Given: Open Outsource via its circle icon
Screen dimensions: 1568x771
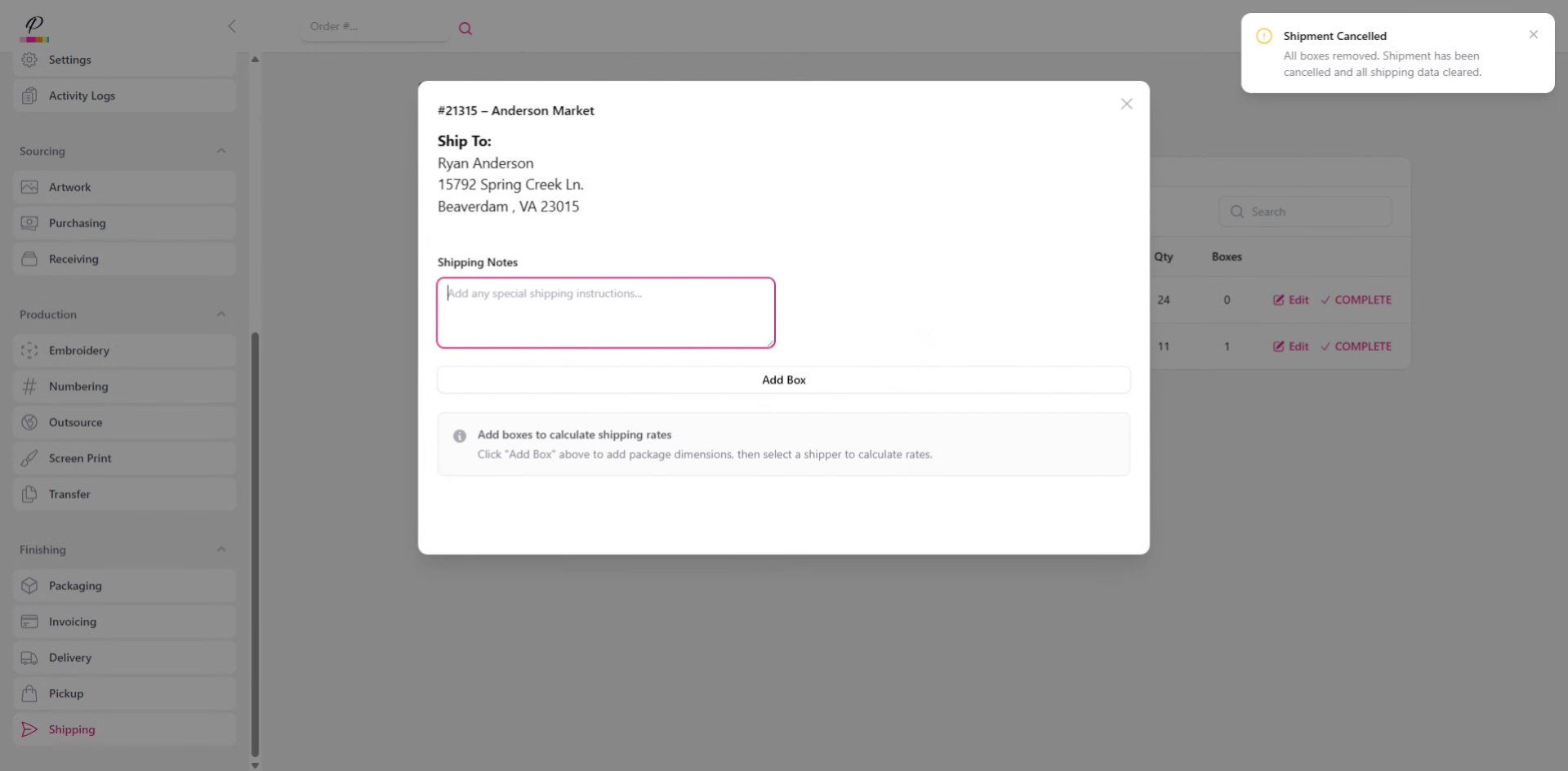Looking at the screenshot, I should [x=29, y=422].
